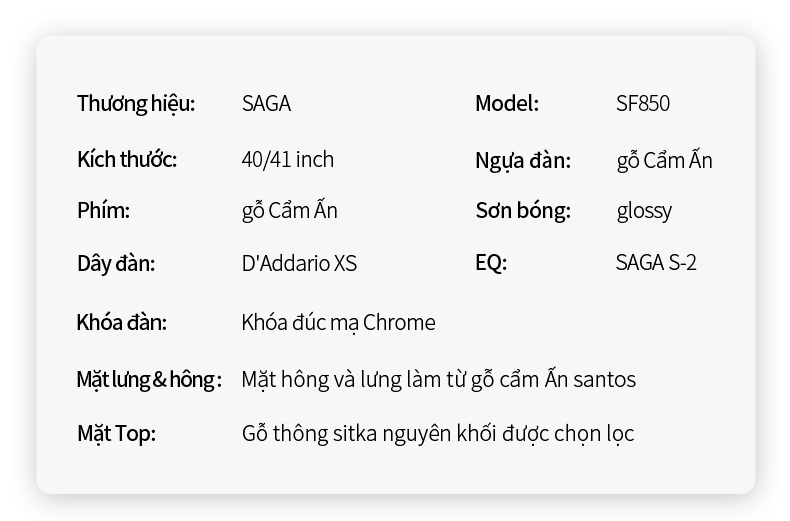
Task: Select the SF850 model value
Action: click(x=643, y=104)
